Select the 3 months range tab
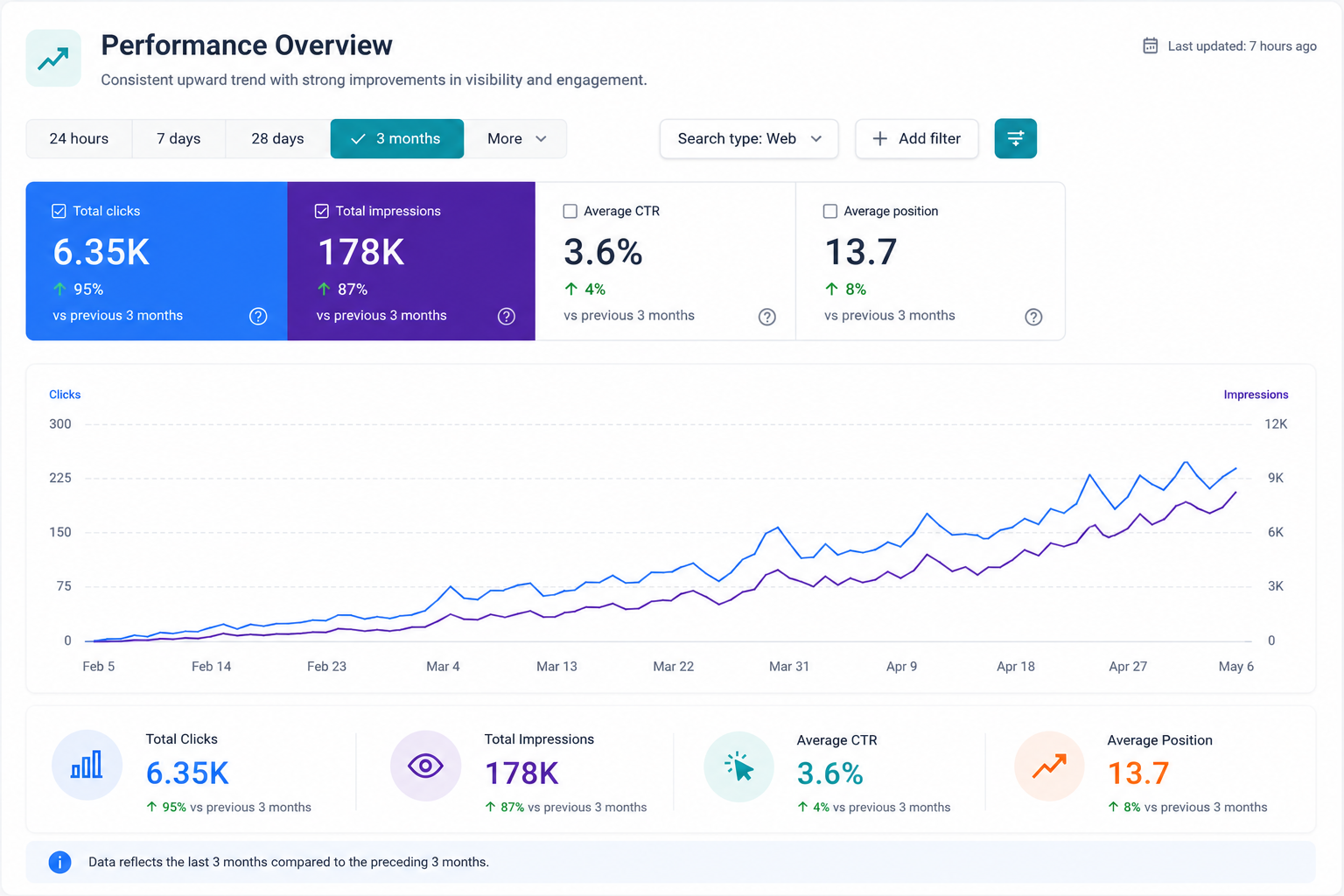The image size is (1344, 896). pyautogui.click(x=397, y=138)
